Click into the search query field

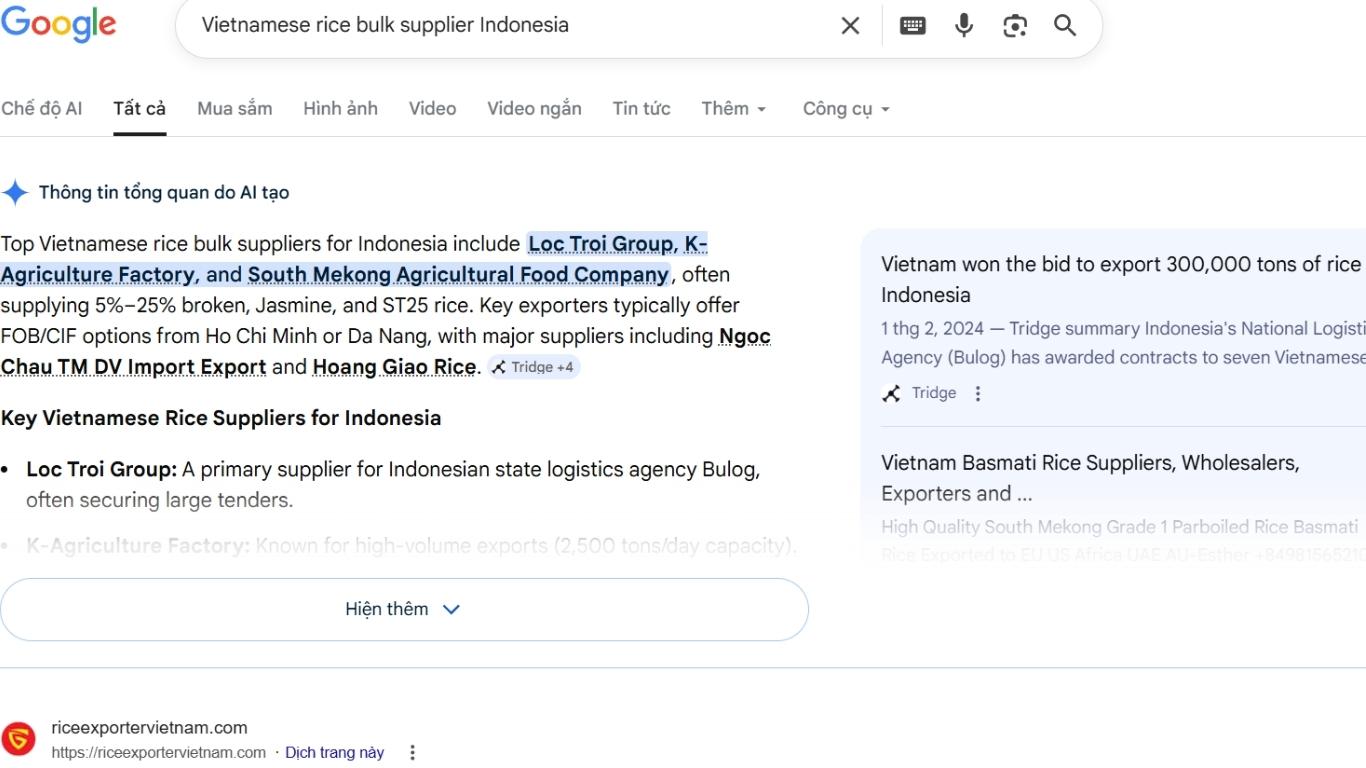tap(500, 26)
